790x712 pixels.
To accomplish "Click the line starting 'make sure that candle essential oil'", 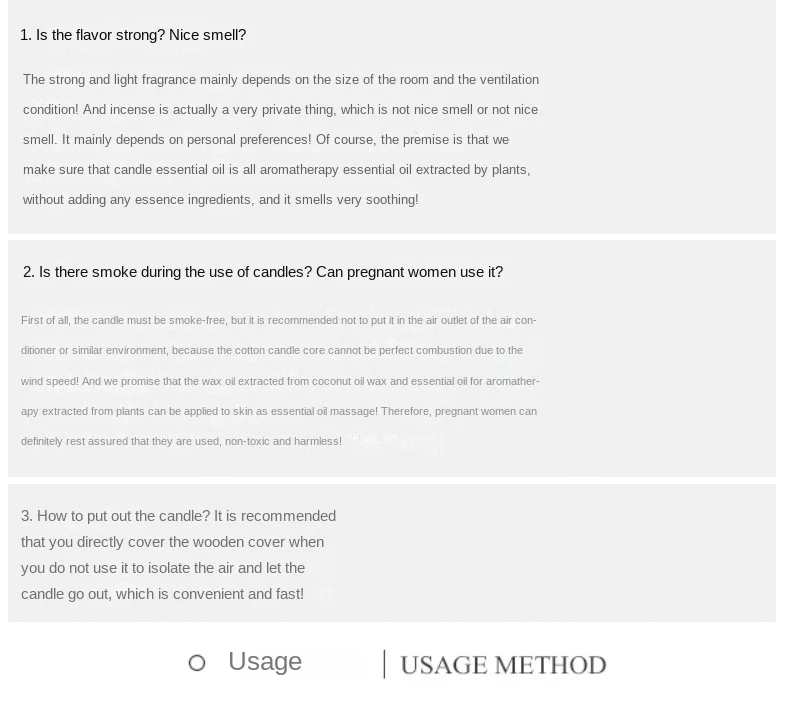I will click(x=277, y=170).
